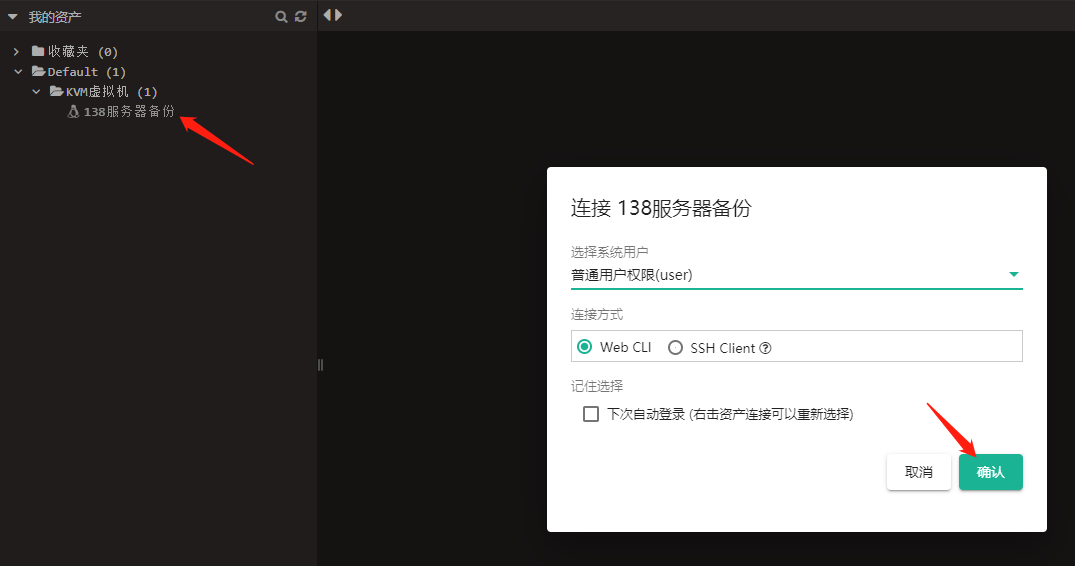This screenshot has width=1075, height=566.
Task: Select the SSH Client radio button
Action: [x=675, y=347]
